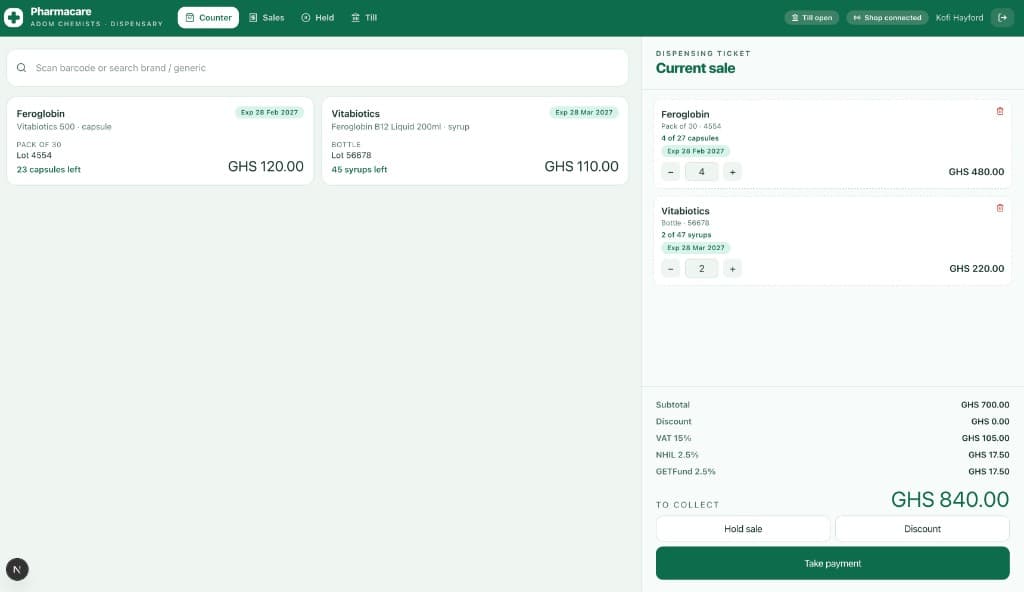Click the Pharmacare cross logo icon

click(x=13, y=18)
